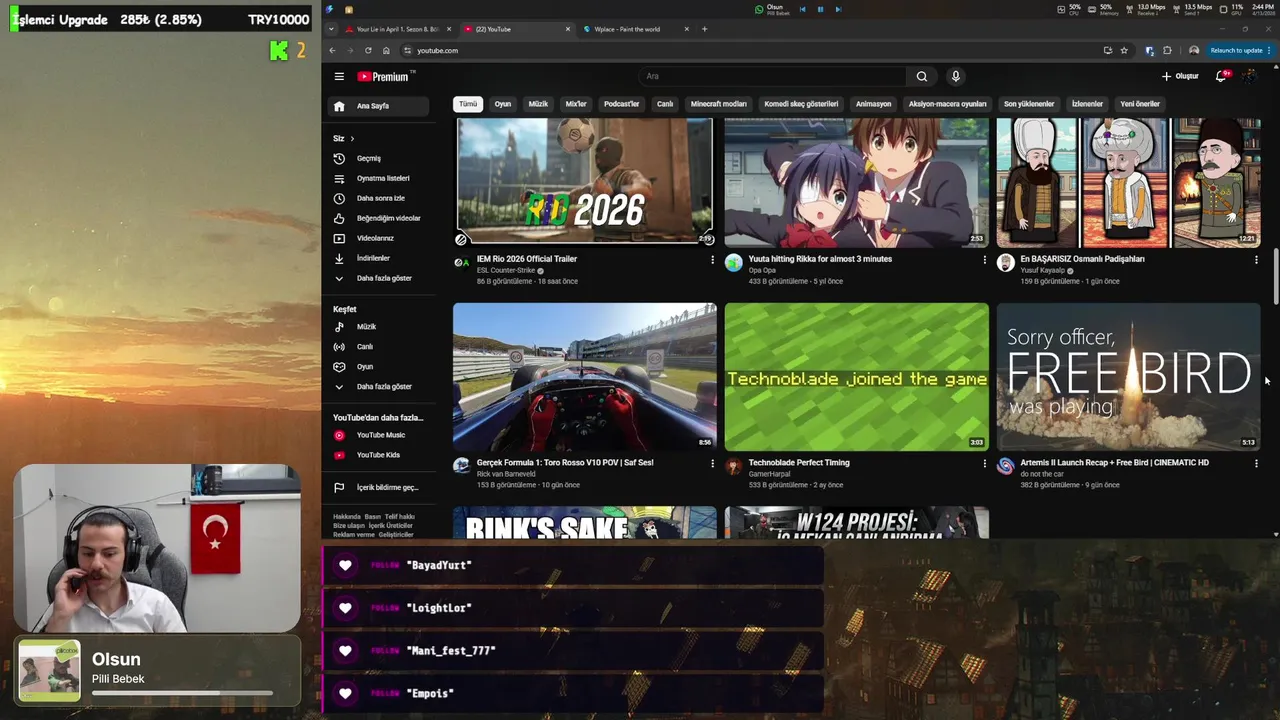Open a new browser tab

tap(704, 29)
